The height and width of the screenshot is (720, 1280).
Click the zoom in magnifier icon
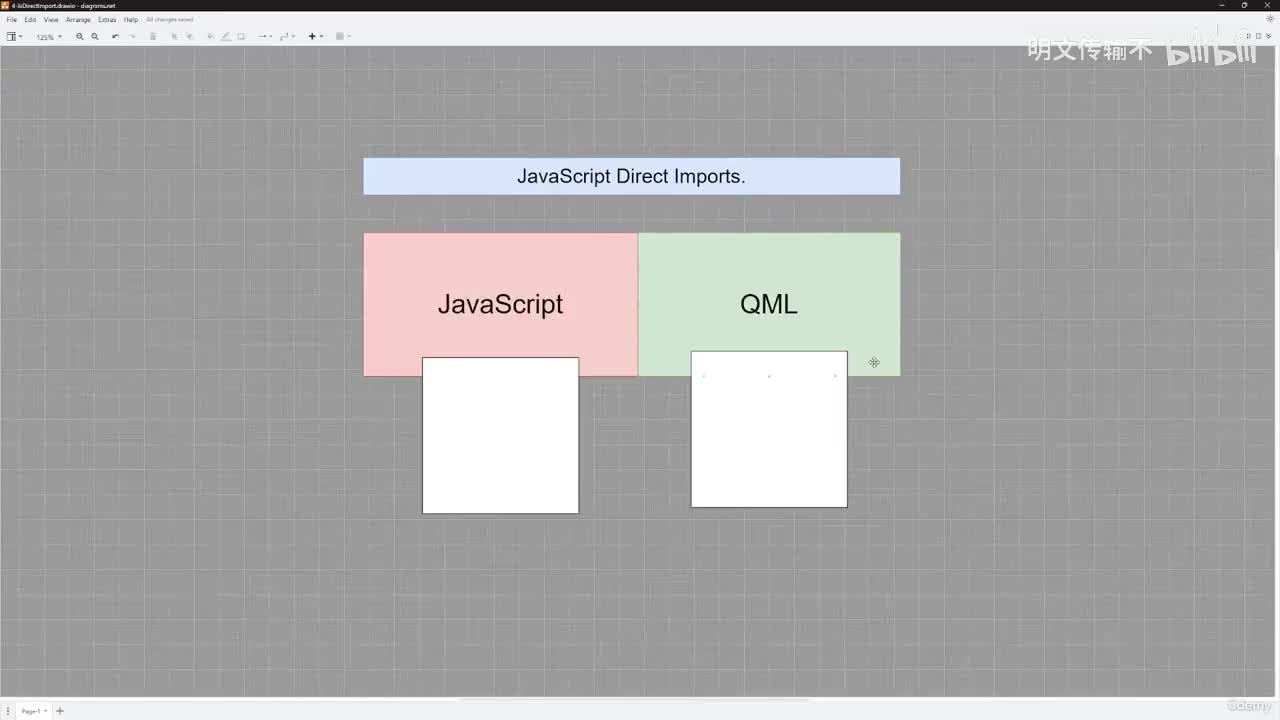point(80,36)
